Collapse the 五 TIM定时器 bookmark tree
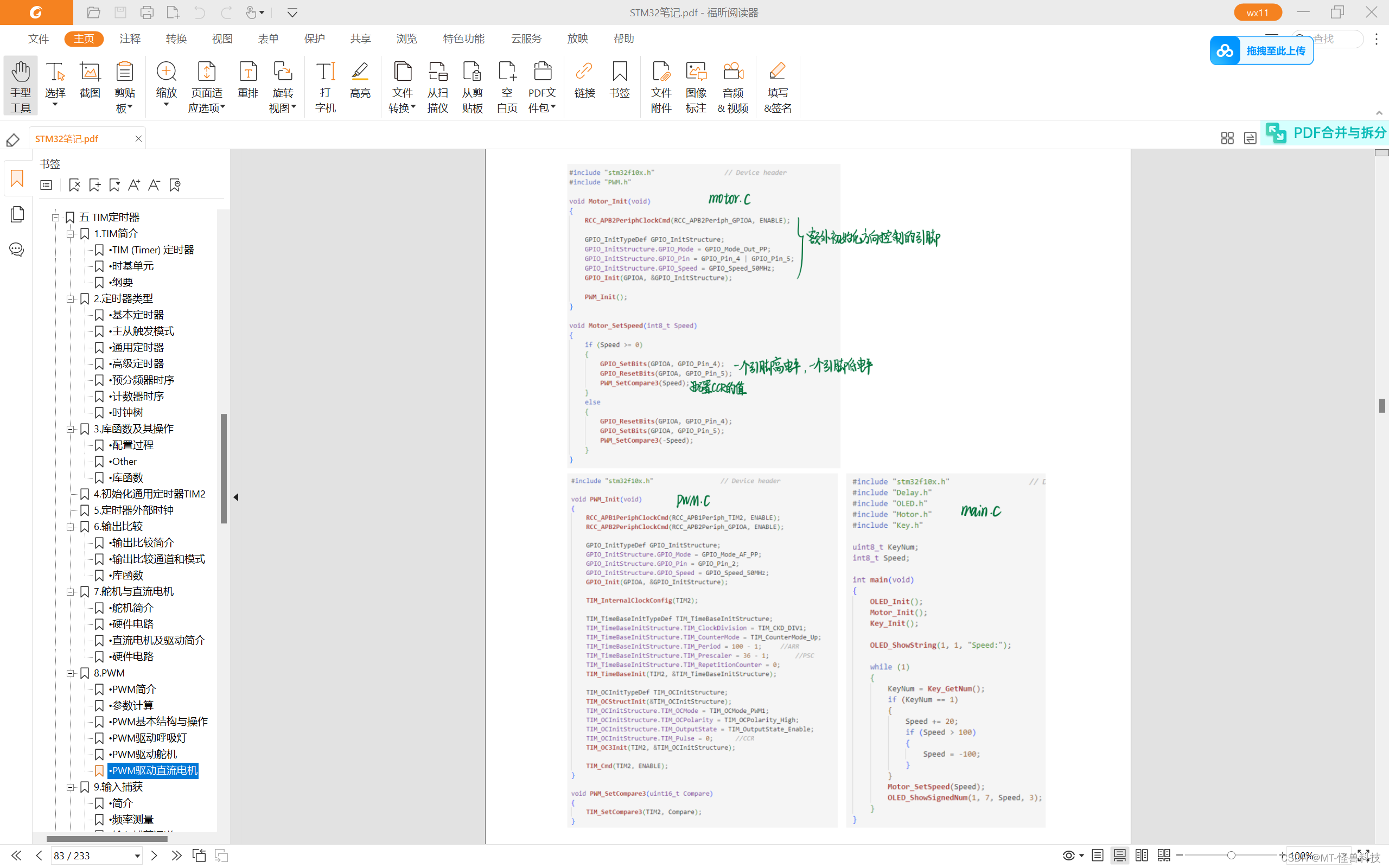Viewport: 1389px width, 868px height. pos(56,217)
